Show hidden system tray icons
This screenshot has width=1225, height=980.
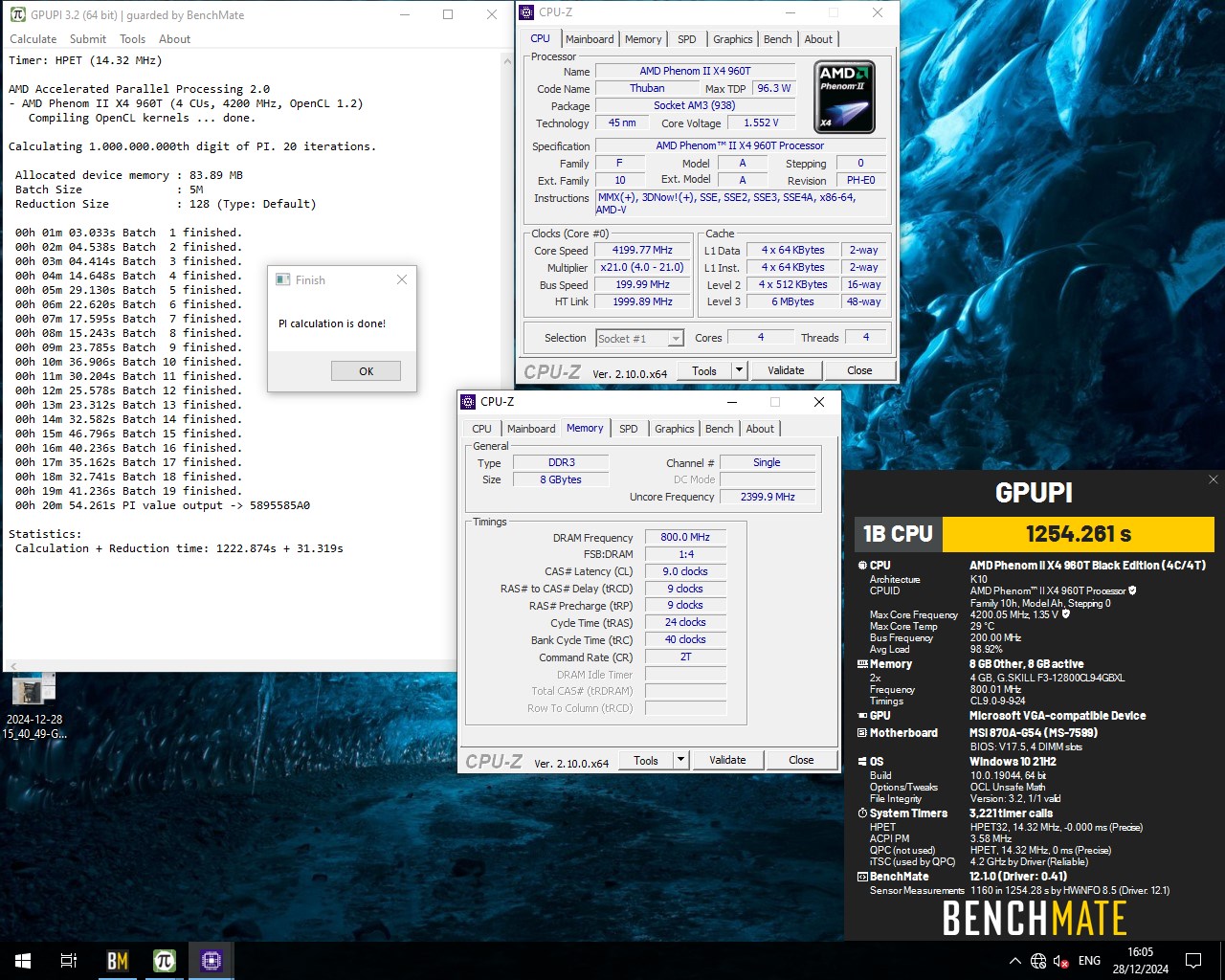1014,961
